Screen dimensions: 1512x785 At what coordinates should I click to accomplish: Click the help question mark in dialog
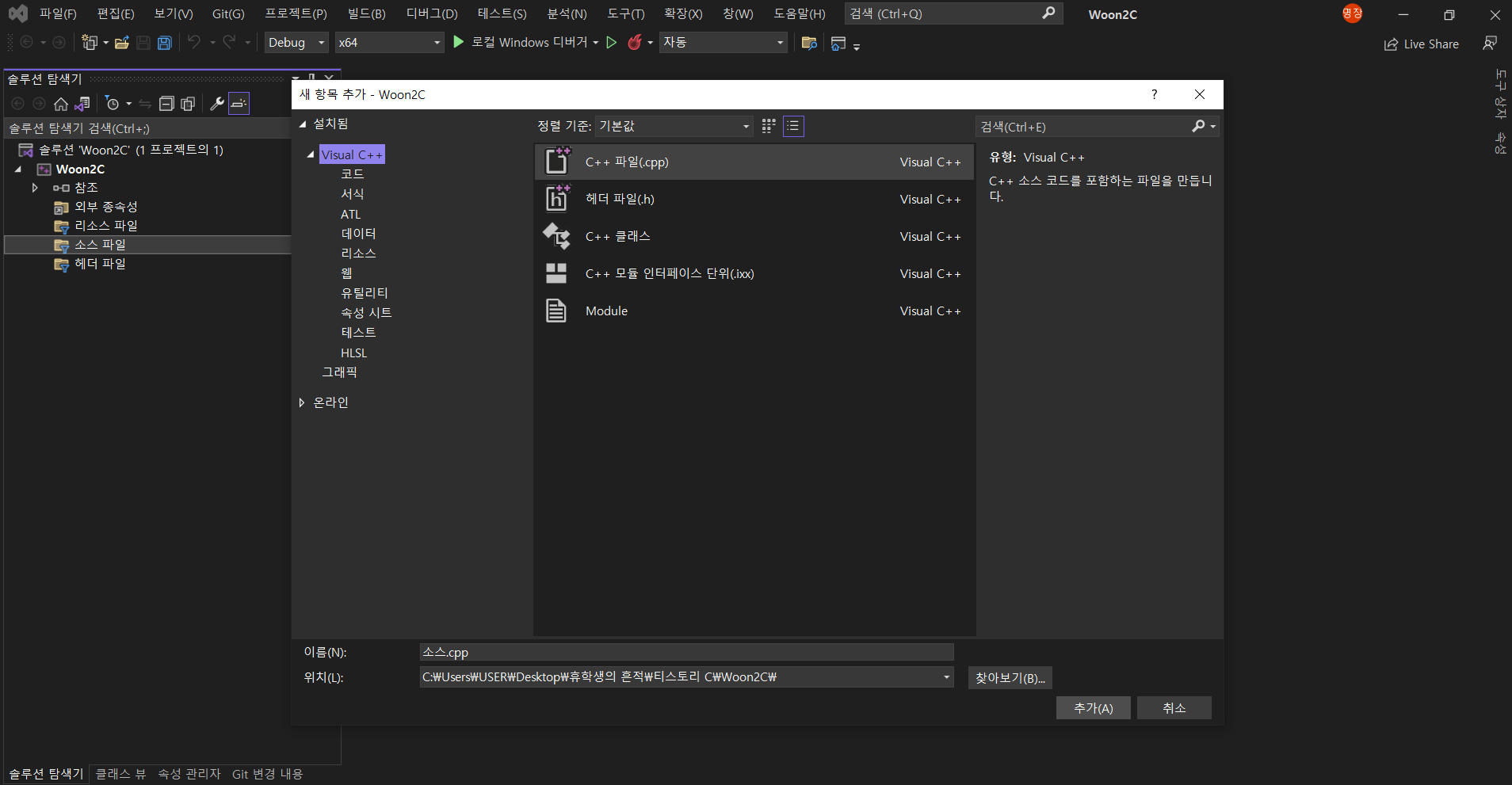pyautogui.click(x=1155, y=94)
